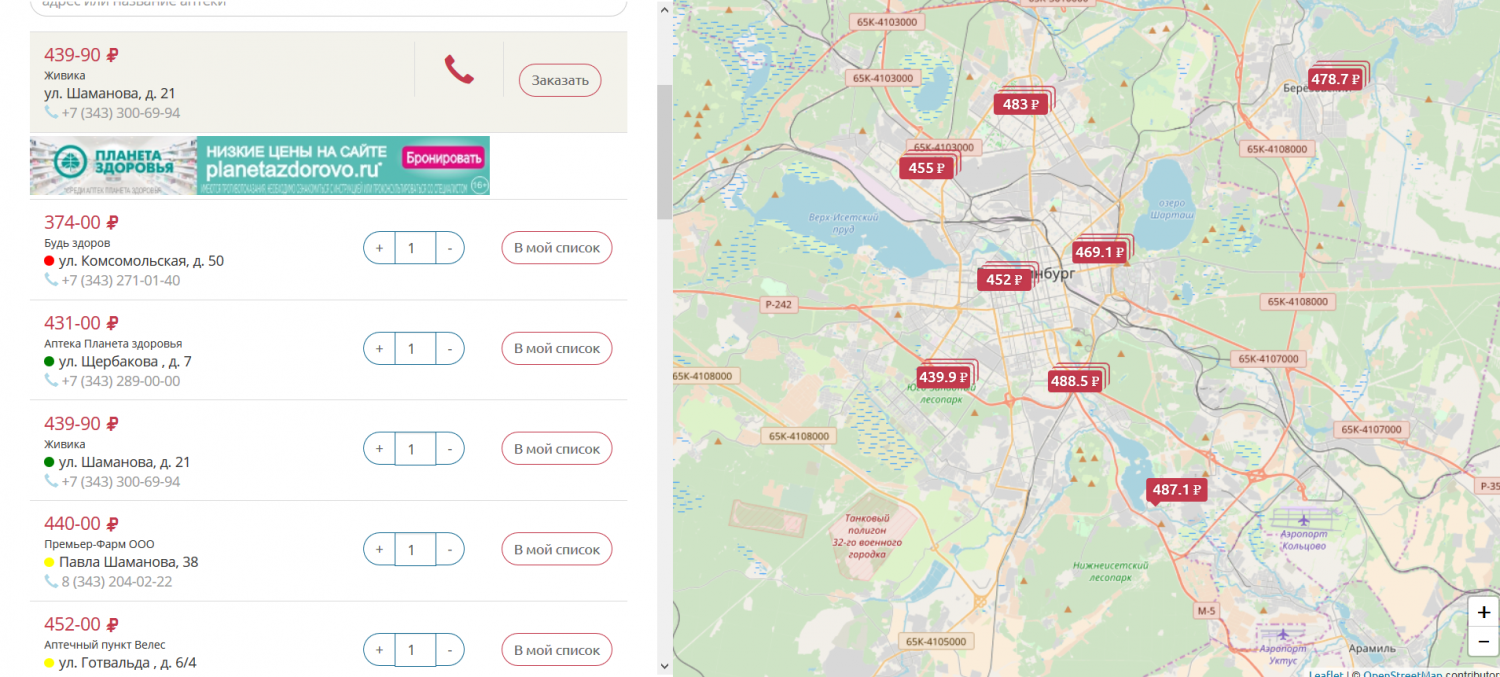Decrease quantity for Аптека Планета здоровья item

450,349
